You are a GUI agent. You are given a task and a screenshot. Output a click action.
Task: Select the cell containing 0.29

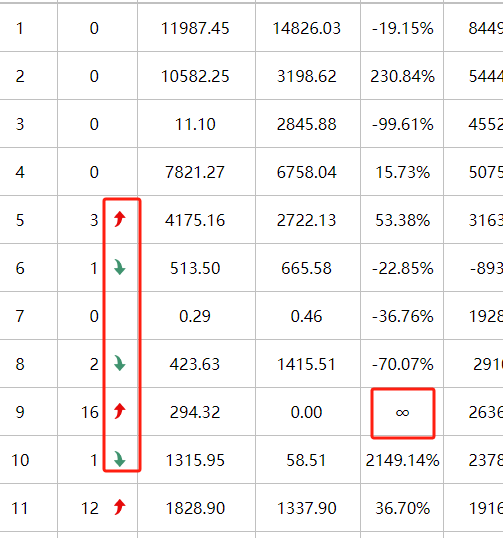[196, 316]
